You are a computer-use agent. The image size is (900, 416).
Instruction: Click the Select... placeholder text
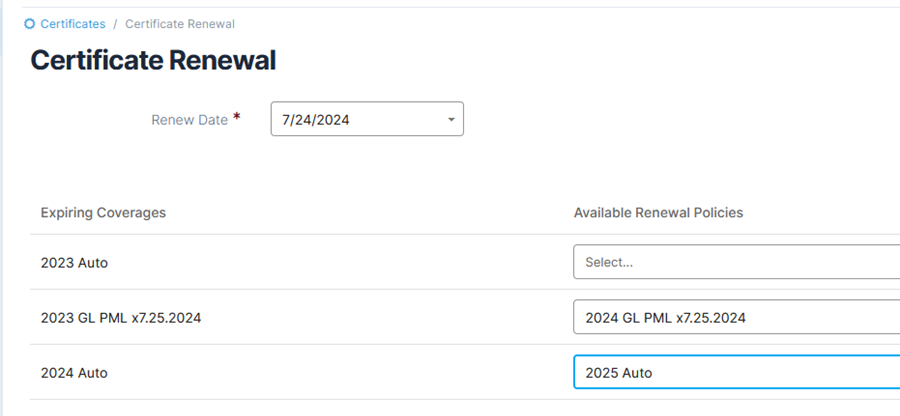pos(609,262)
